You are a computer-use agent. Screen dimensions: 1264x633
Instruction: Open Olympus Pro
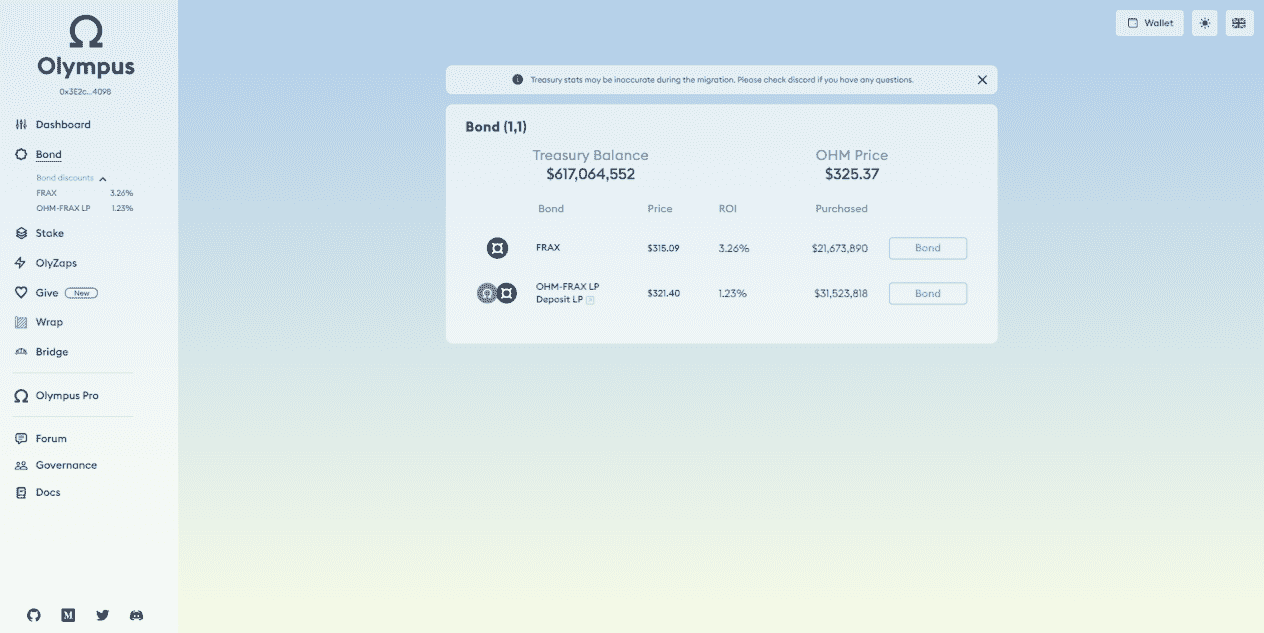click(x=67, y=396)
